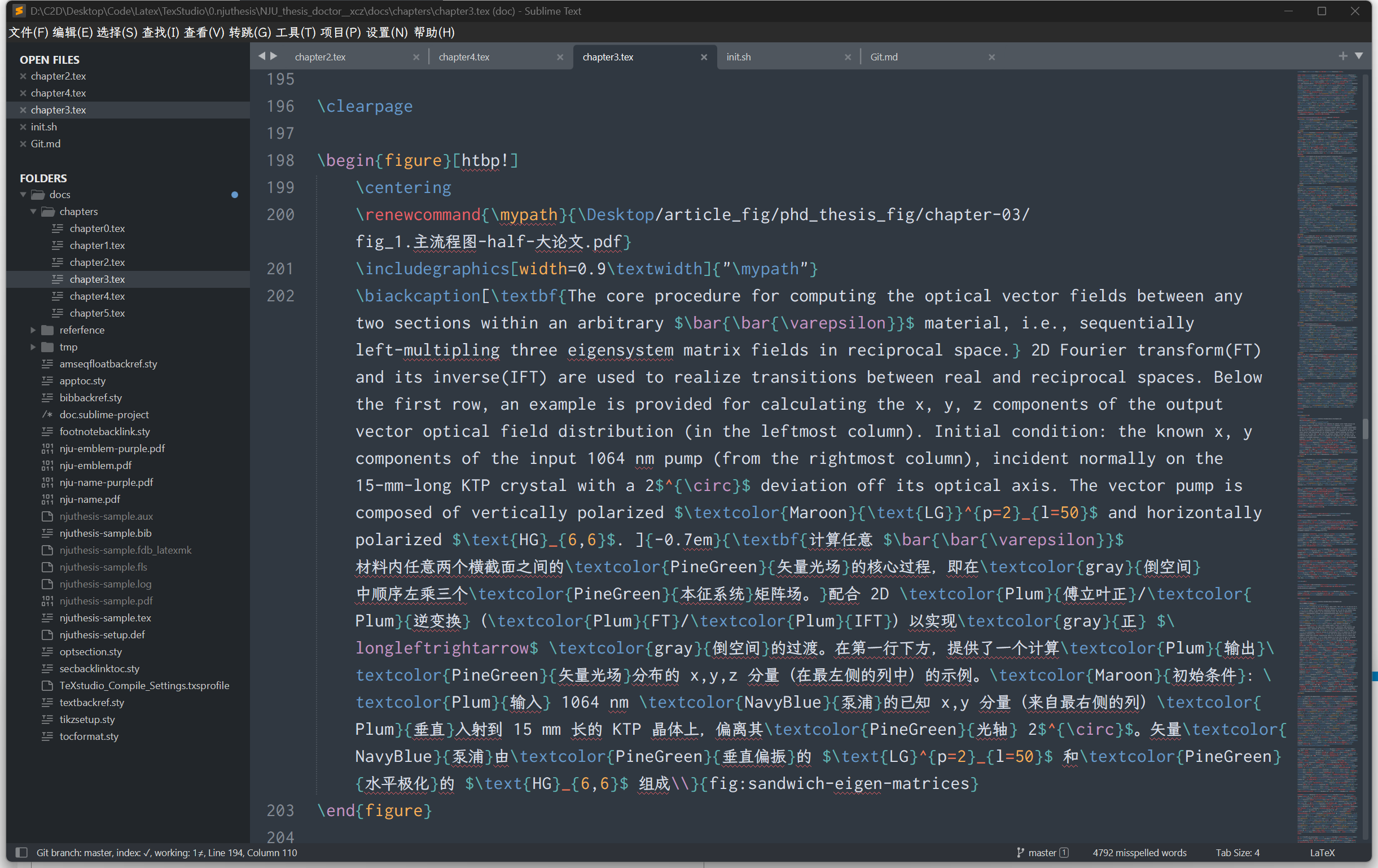
Task: Switch to the chapter2.tex tab
Action: pyautogui.click(x=321, y=57)
